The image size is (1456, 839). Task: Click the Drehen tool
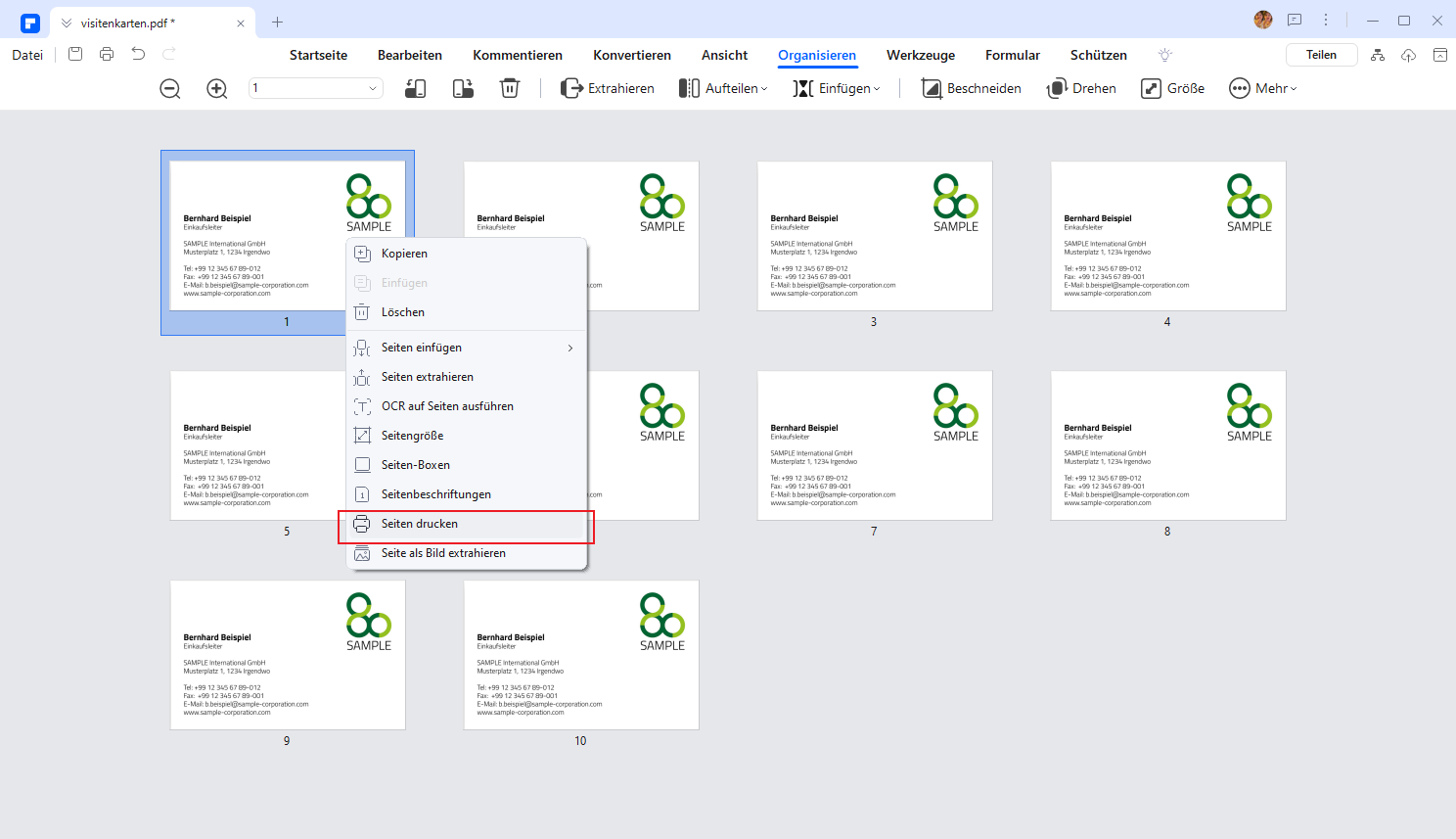[x=1081, y=89]
